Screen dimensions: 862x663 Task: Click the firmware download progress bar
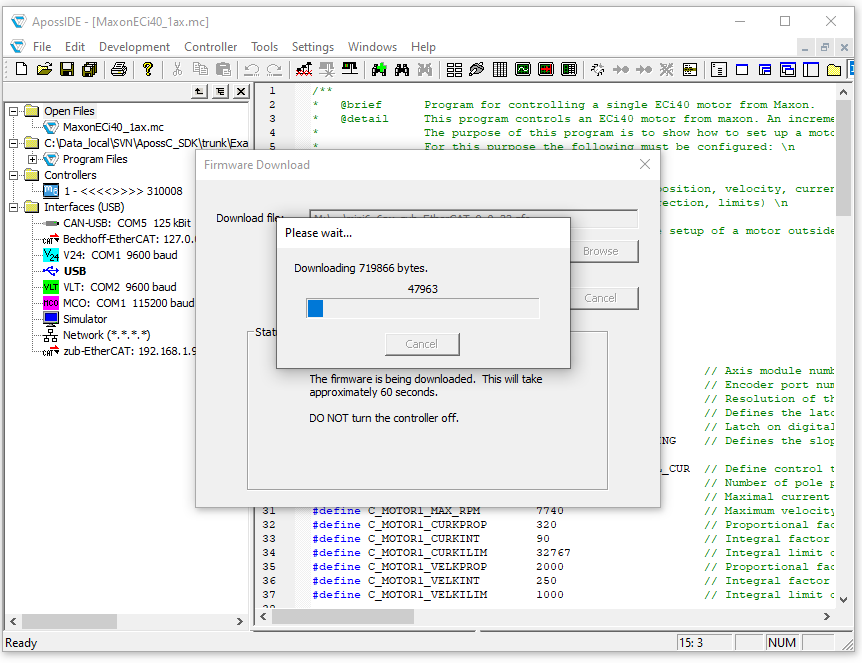422,309
